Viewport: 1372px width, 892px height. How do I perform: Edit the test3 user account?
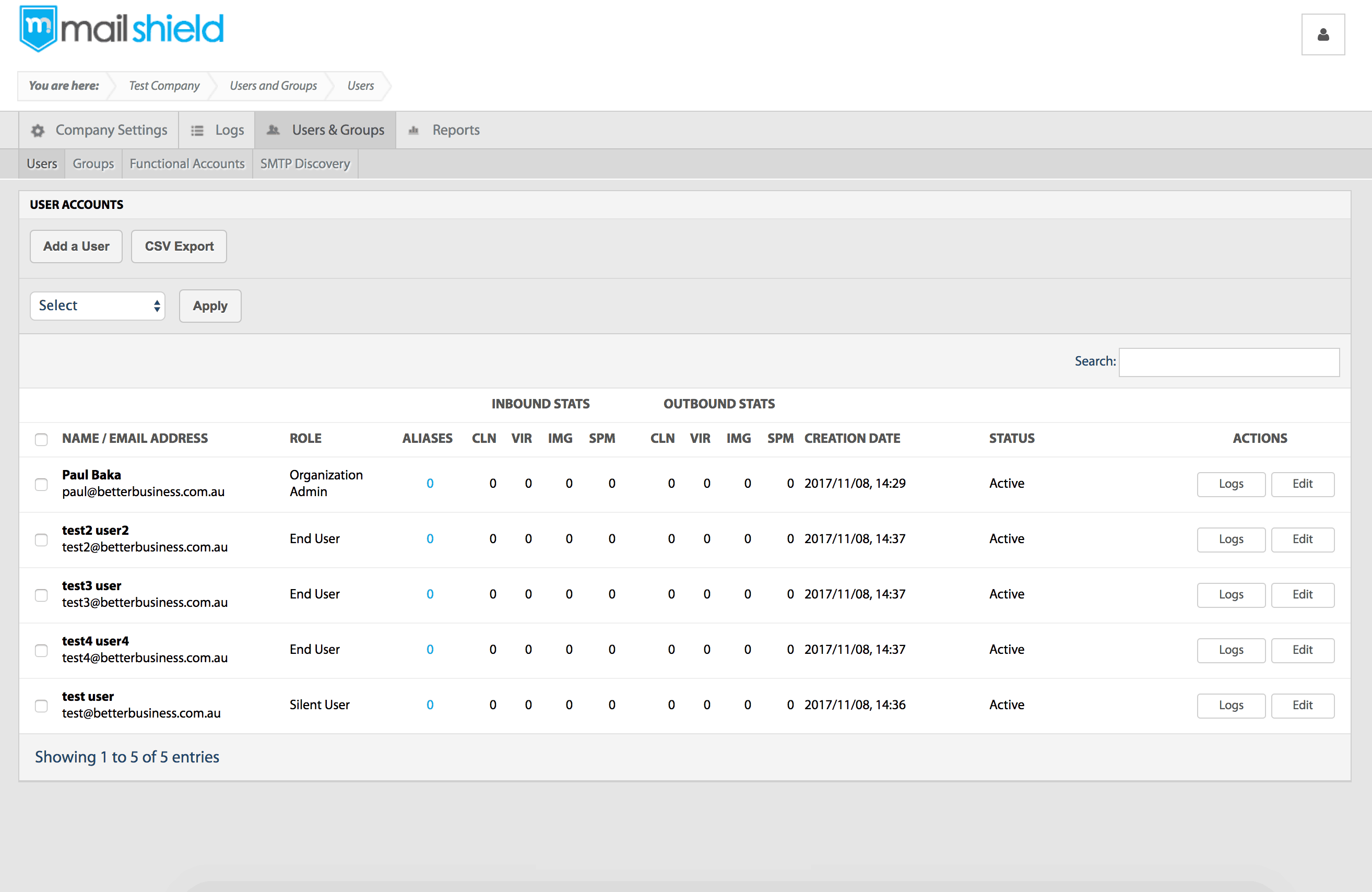pos(1302,595)
